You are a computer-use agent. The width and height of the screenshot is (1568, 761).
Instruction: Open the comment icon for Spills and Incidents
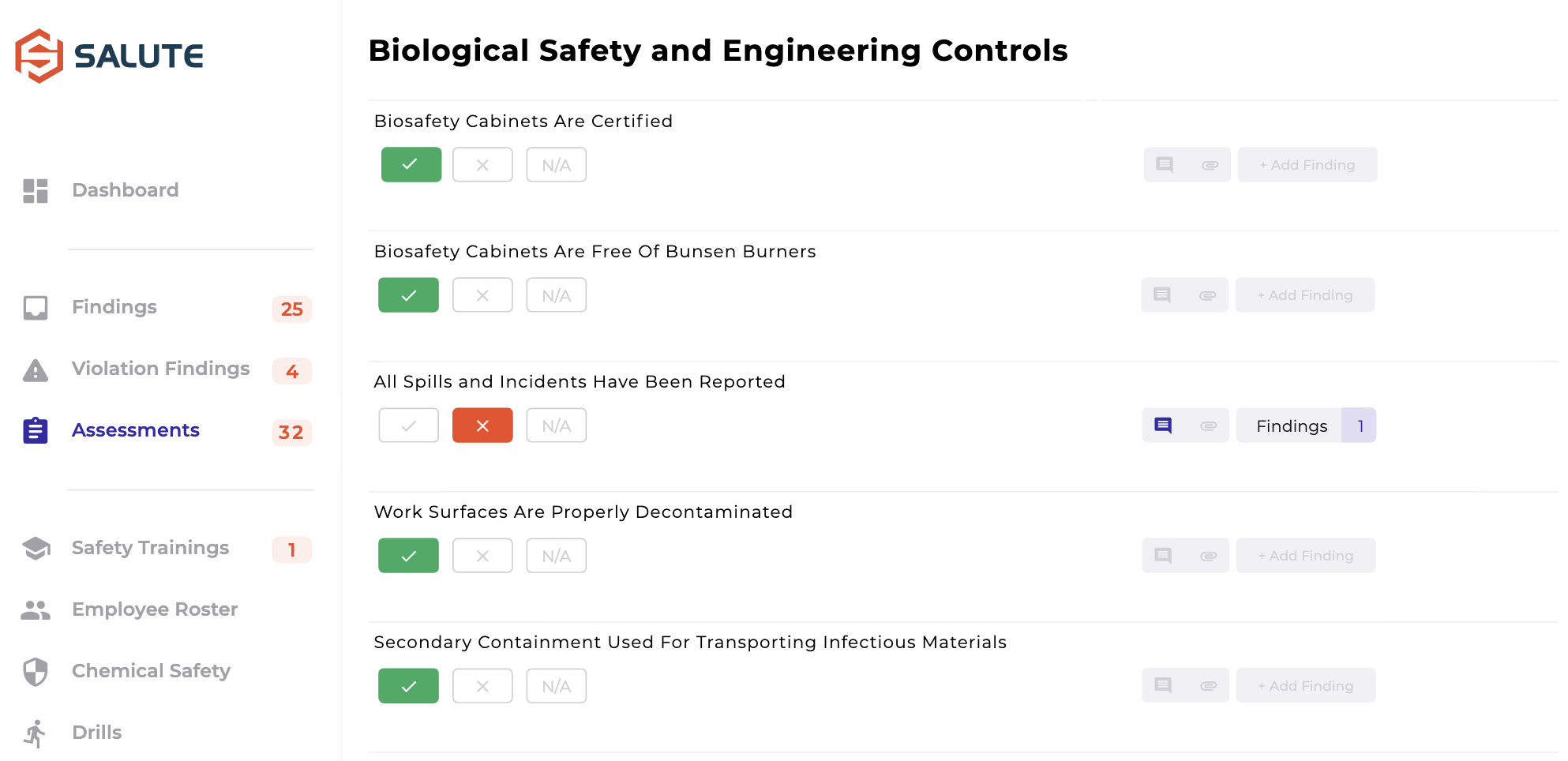coord(1163,425)
